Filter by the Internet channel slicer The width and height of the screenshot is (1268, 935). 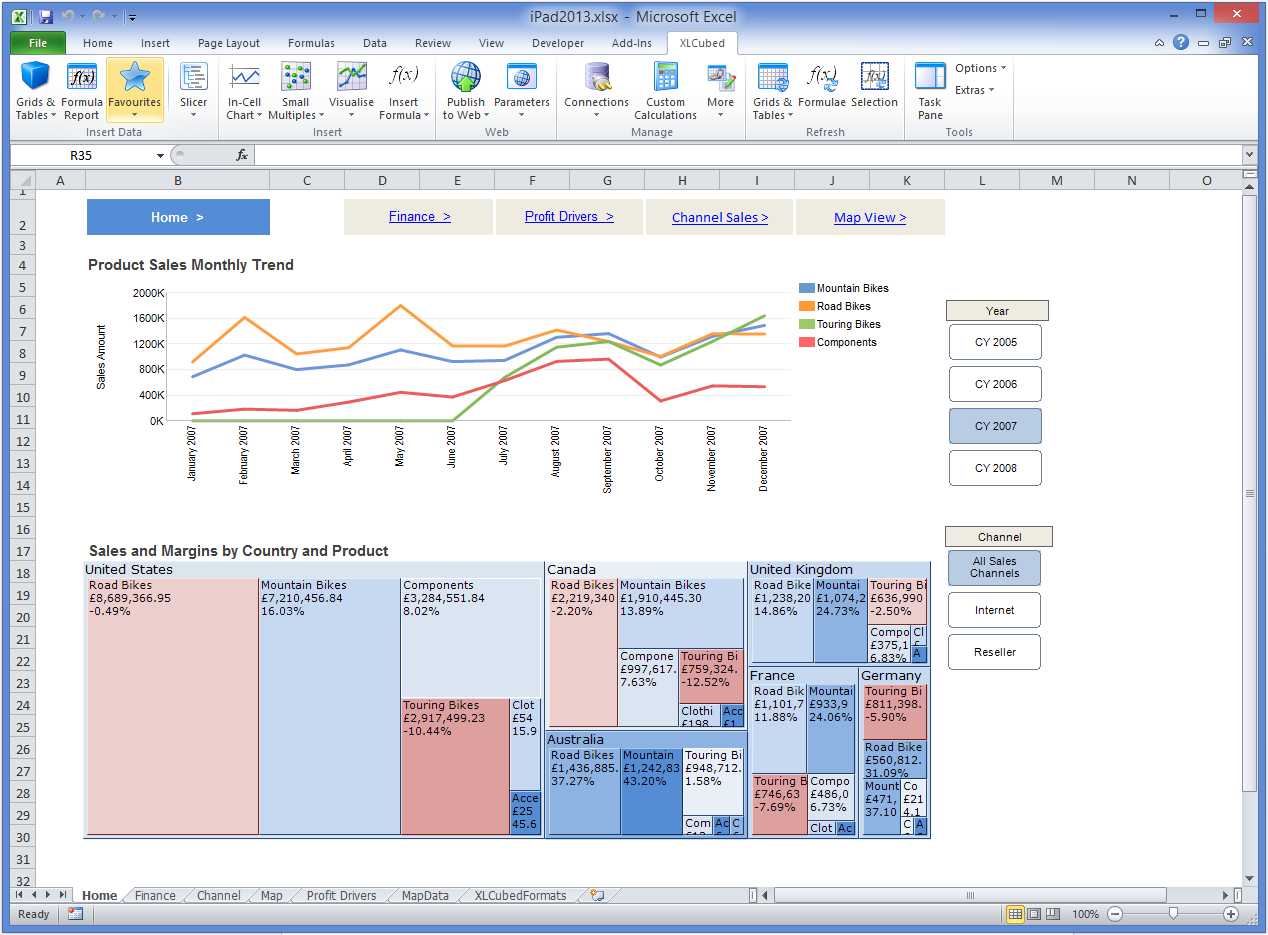994,610
